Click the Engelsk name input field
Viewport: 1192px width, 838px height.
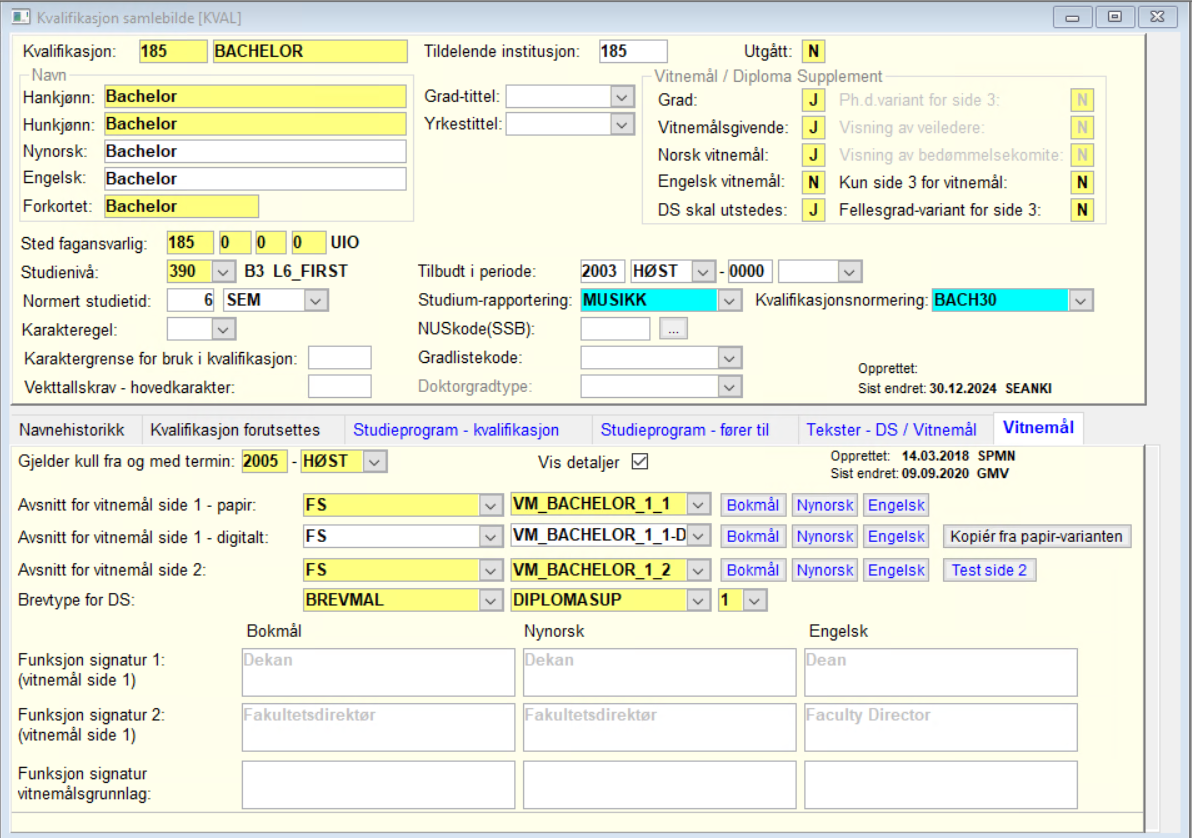(255, 179)
